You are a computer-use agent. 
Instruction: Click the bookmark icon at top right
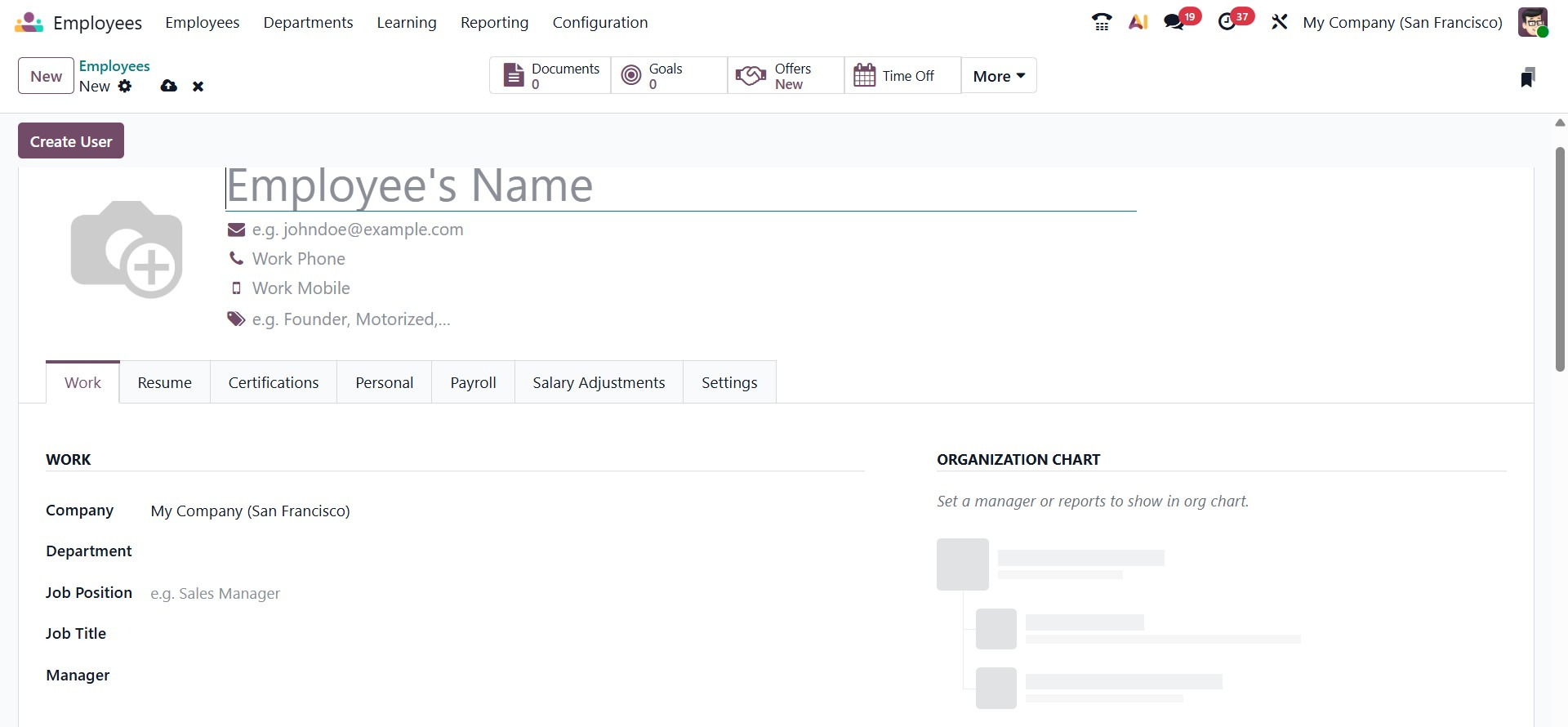(1528, 77)
